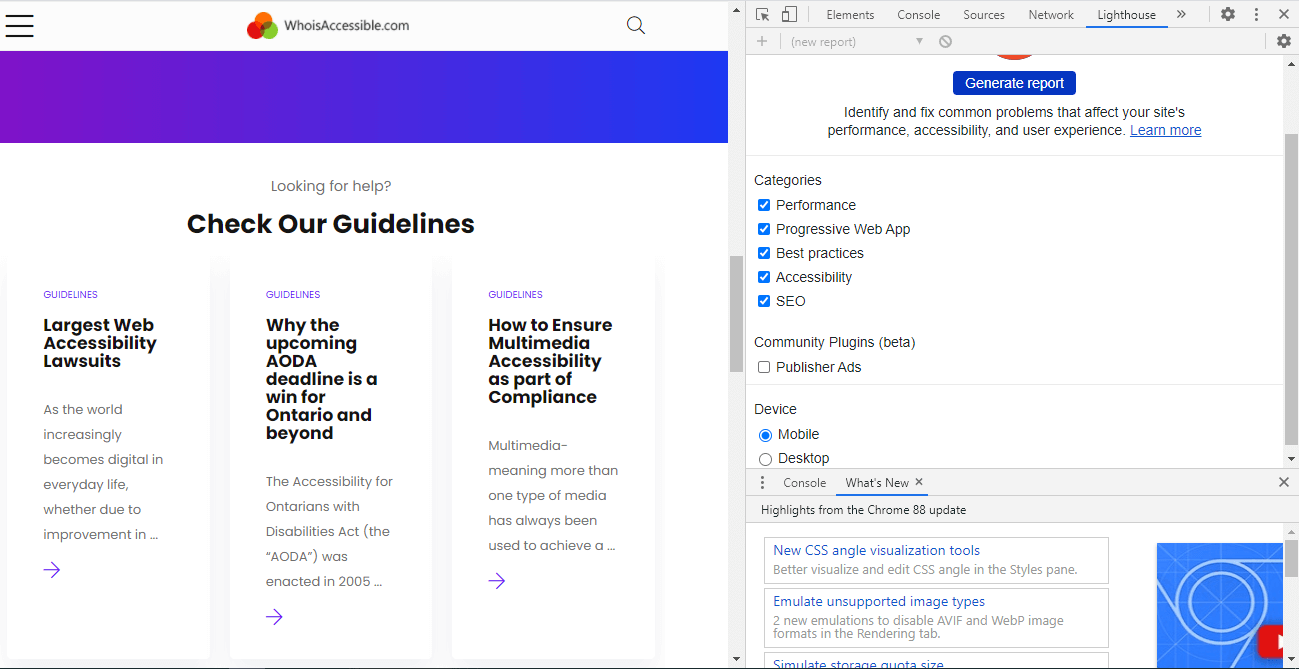Uncheck the Best practices category

(764, 253)
